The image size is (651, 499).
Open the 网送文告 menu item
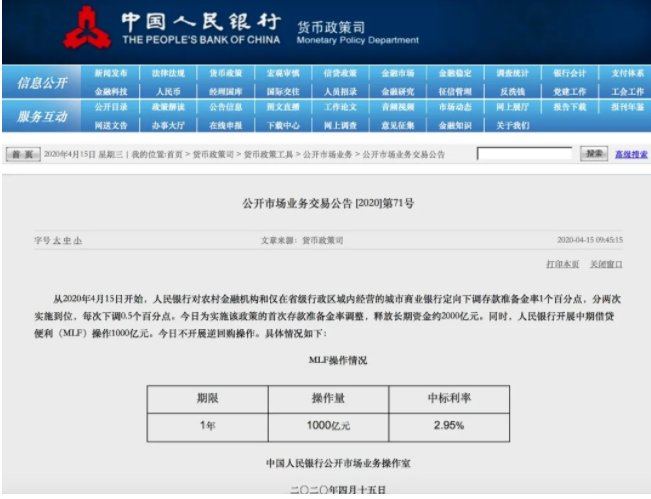tap(111, 125)
